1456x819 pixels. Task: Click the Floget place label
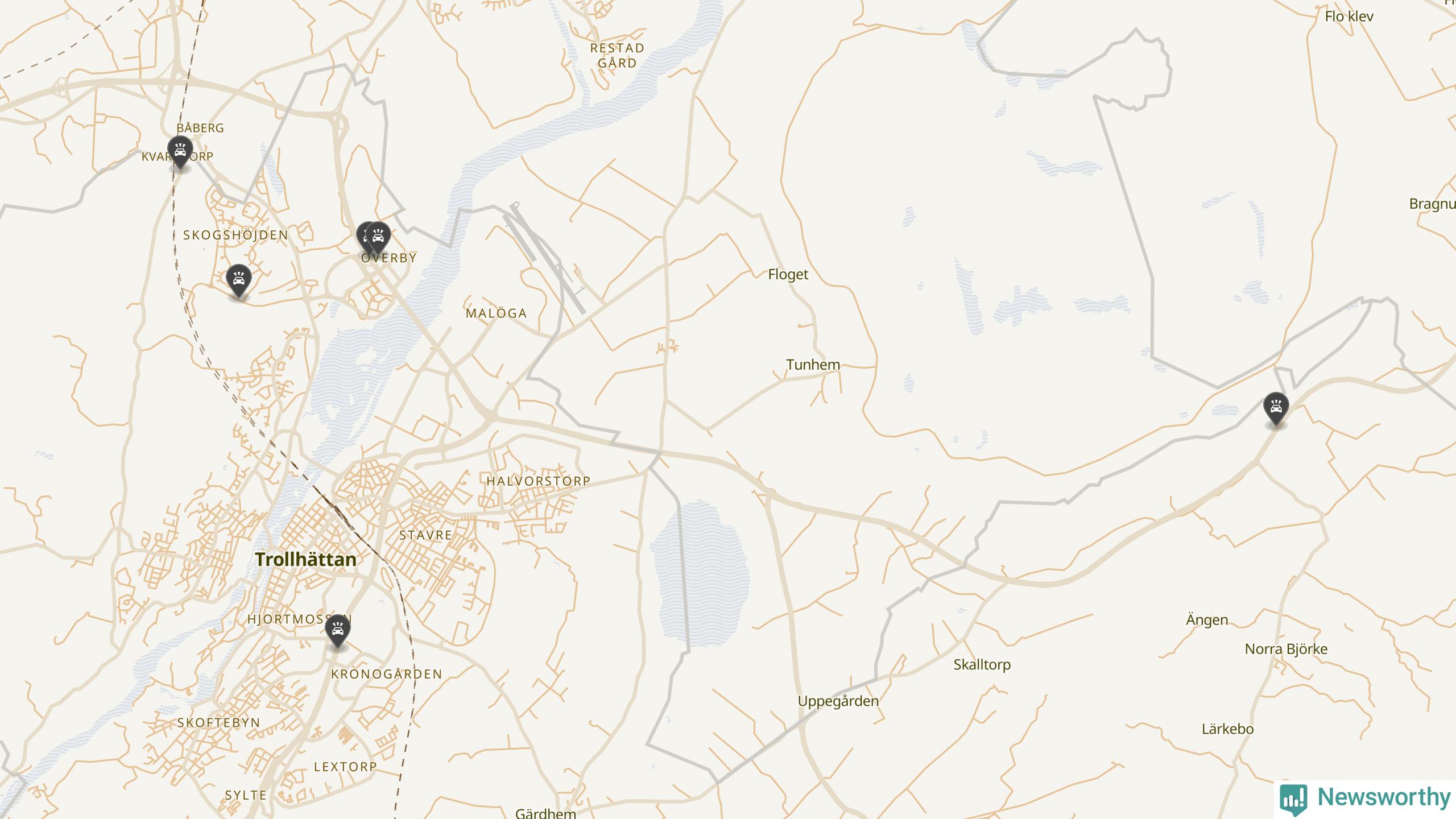[788, 275]
